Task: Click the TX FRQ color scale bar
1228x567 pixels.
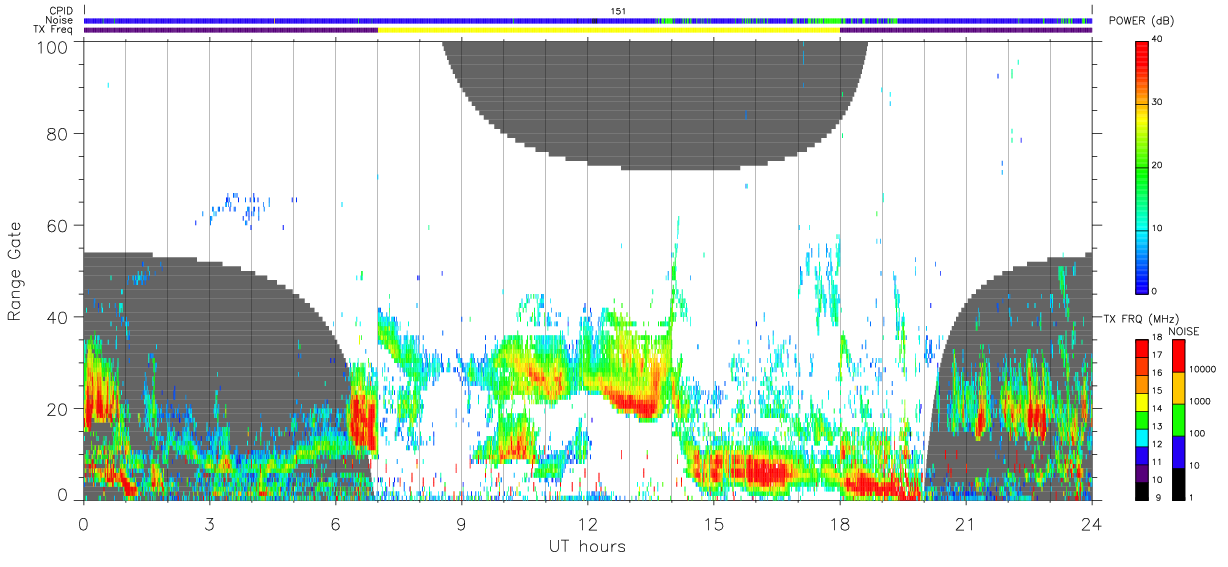Action: (x=1142, y=419)
